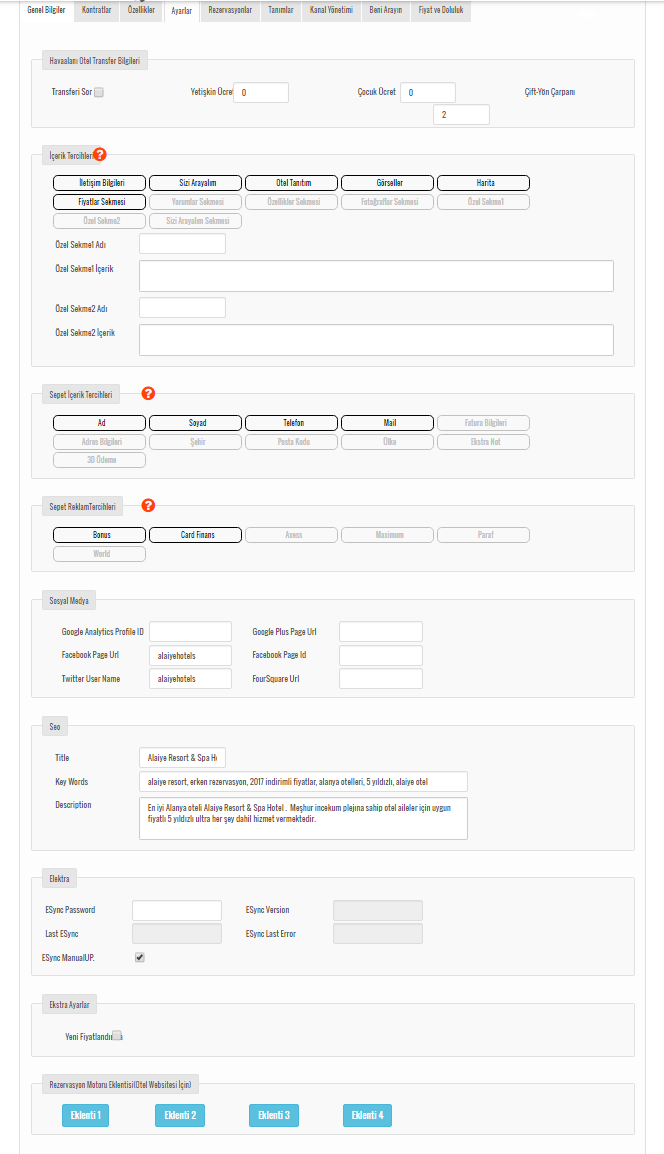Click the Seo Title field
Viewport: 664px width, 1154px height.
(183, 757)
